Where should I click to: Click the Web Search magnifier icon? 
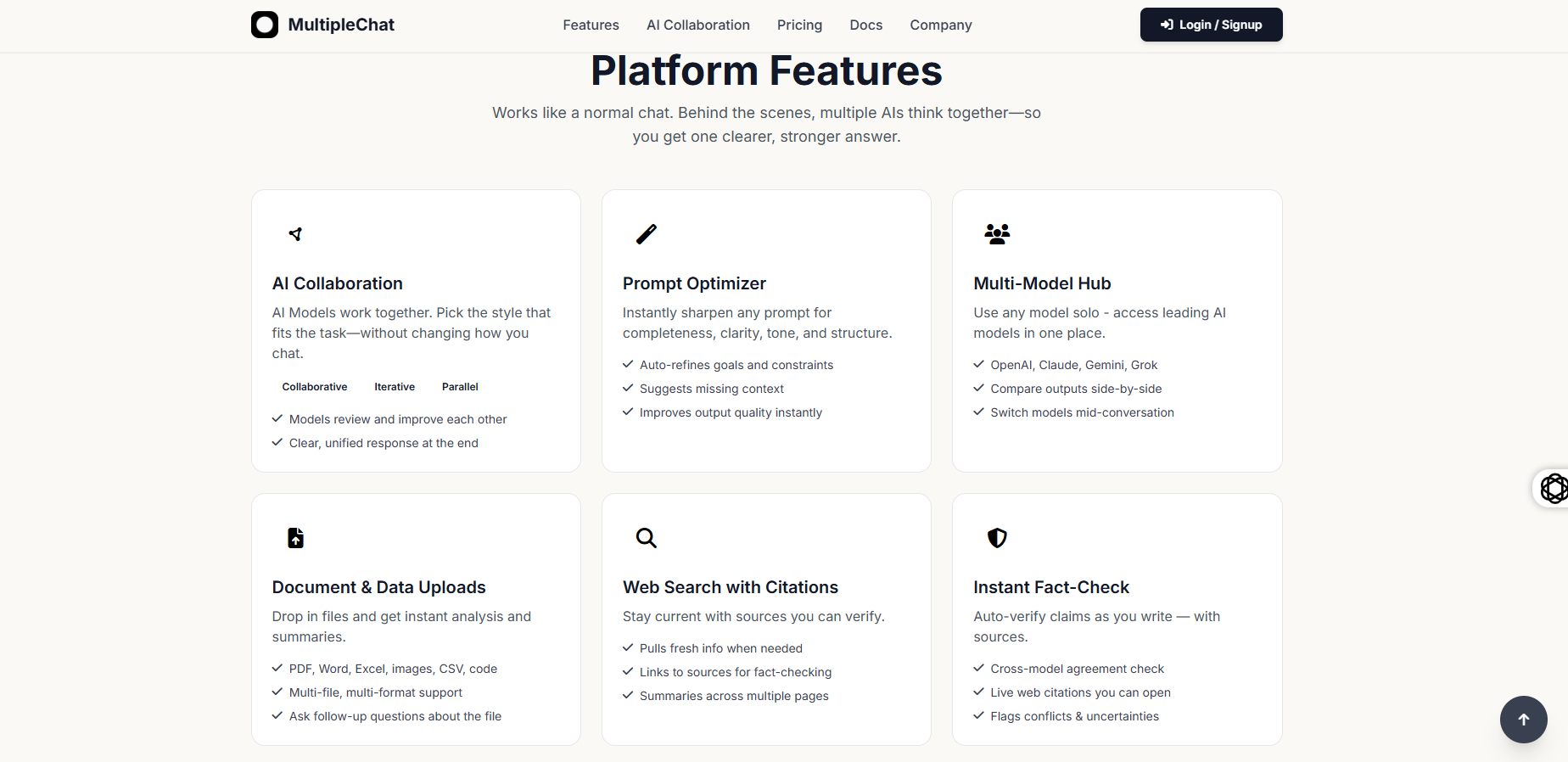click(x=647, y=538)
